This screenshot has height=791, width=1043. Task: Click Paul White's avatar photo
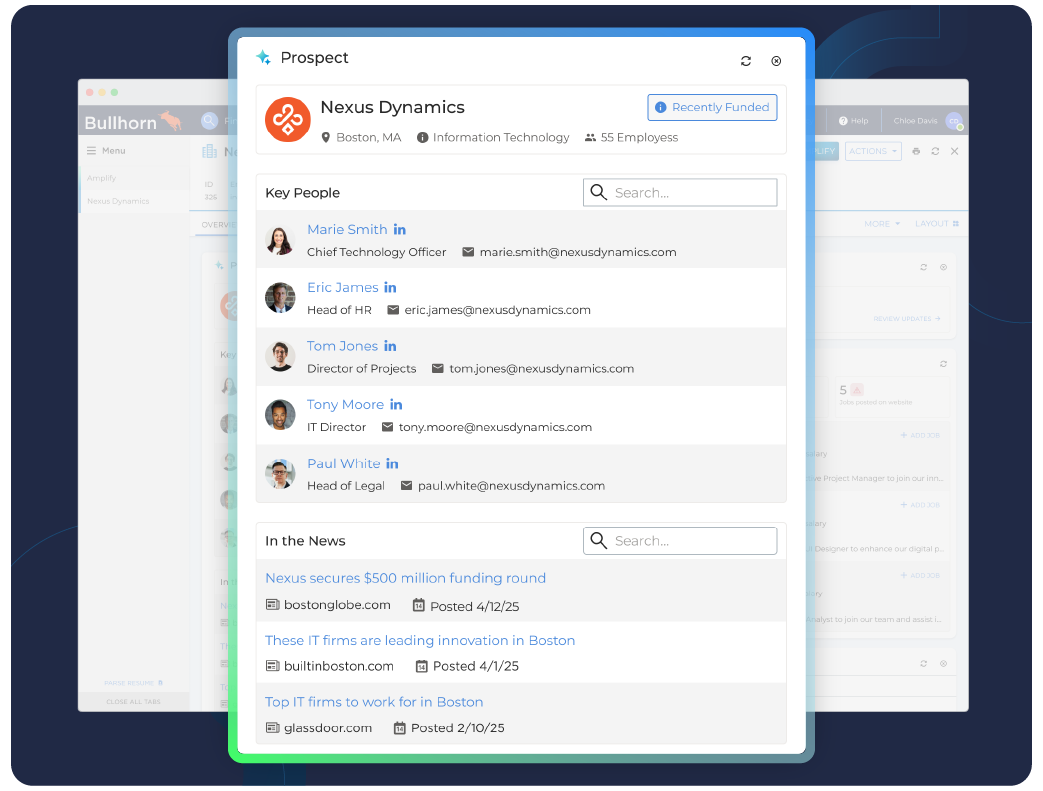(280, 474)
